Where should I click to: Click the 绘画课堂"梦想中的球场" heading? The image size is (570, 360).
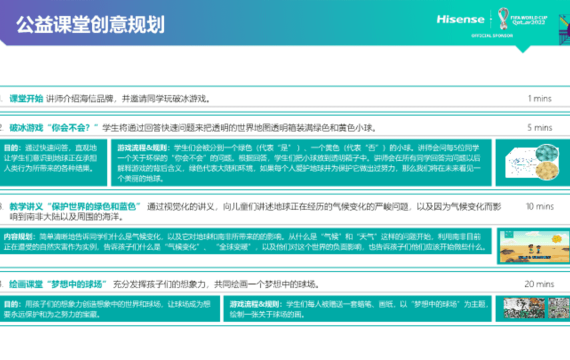(x=58, y=284)
